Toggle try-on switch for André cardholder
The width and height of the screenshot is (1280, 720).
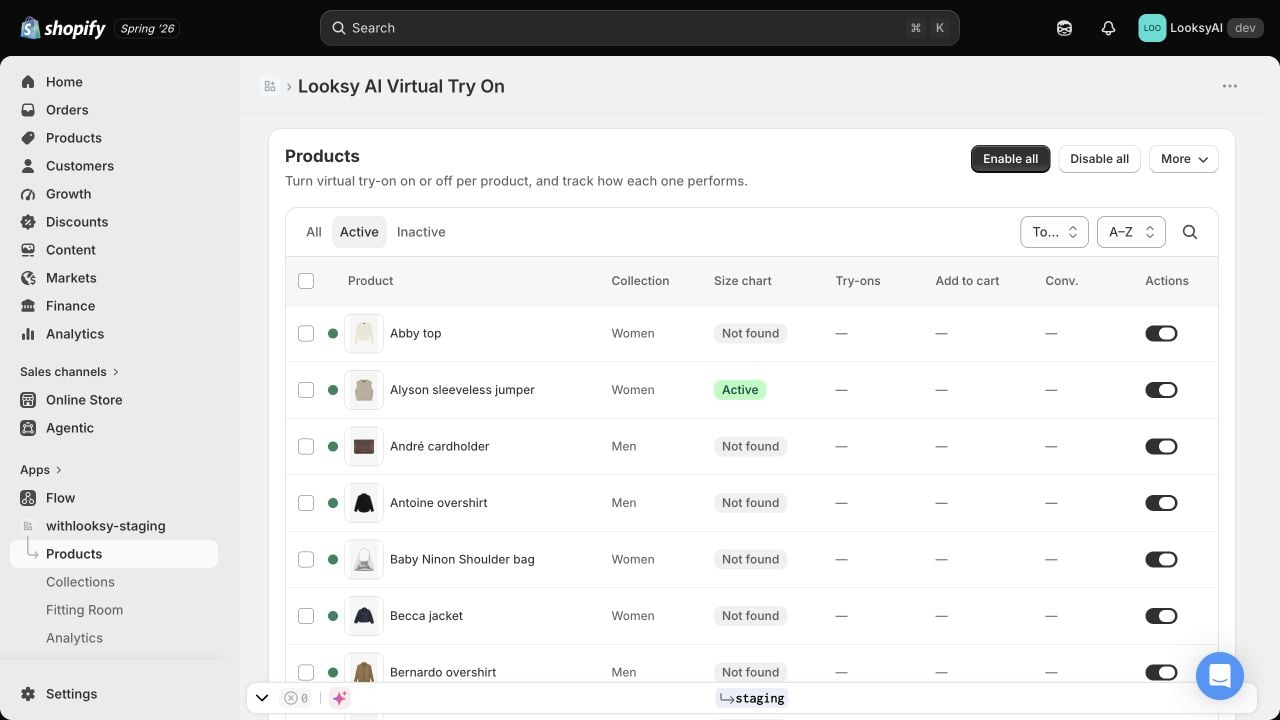pos(1161,446)
